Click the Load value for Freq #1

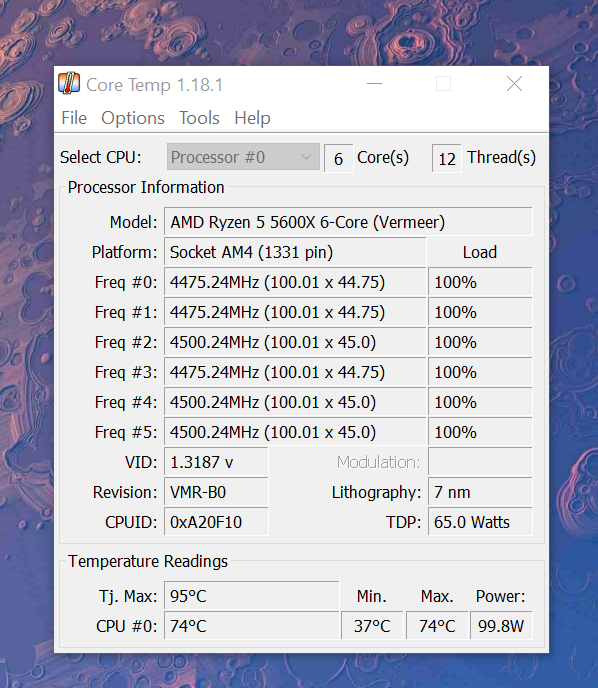pos(480,312)
